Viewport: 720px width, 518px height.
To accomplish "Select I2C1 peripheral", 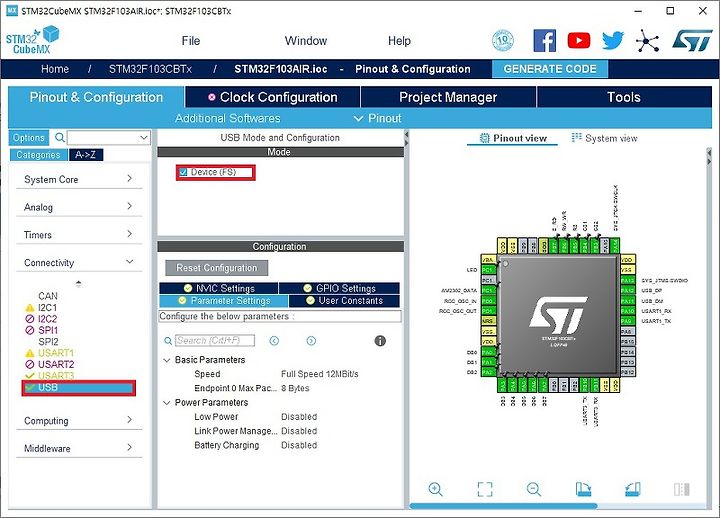I will point(47,307).
